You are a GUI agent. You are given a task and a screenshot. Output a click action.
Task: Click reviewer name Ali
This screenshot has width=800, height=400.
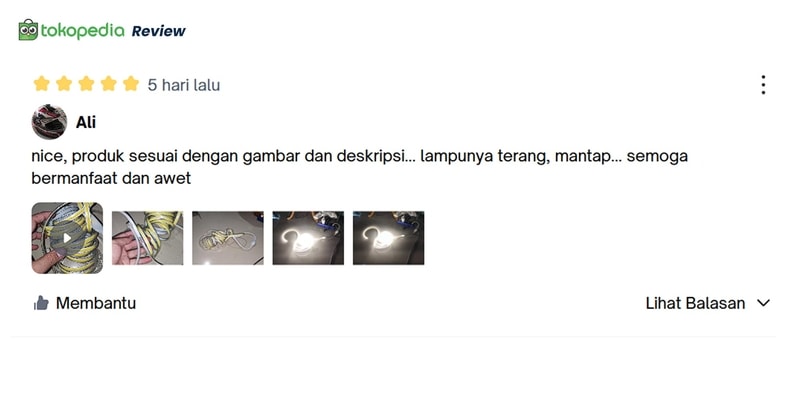click(86, 122)
